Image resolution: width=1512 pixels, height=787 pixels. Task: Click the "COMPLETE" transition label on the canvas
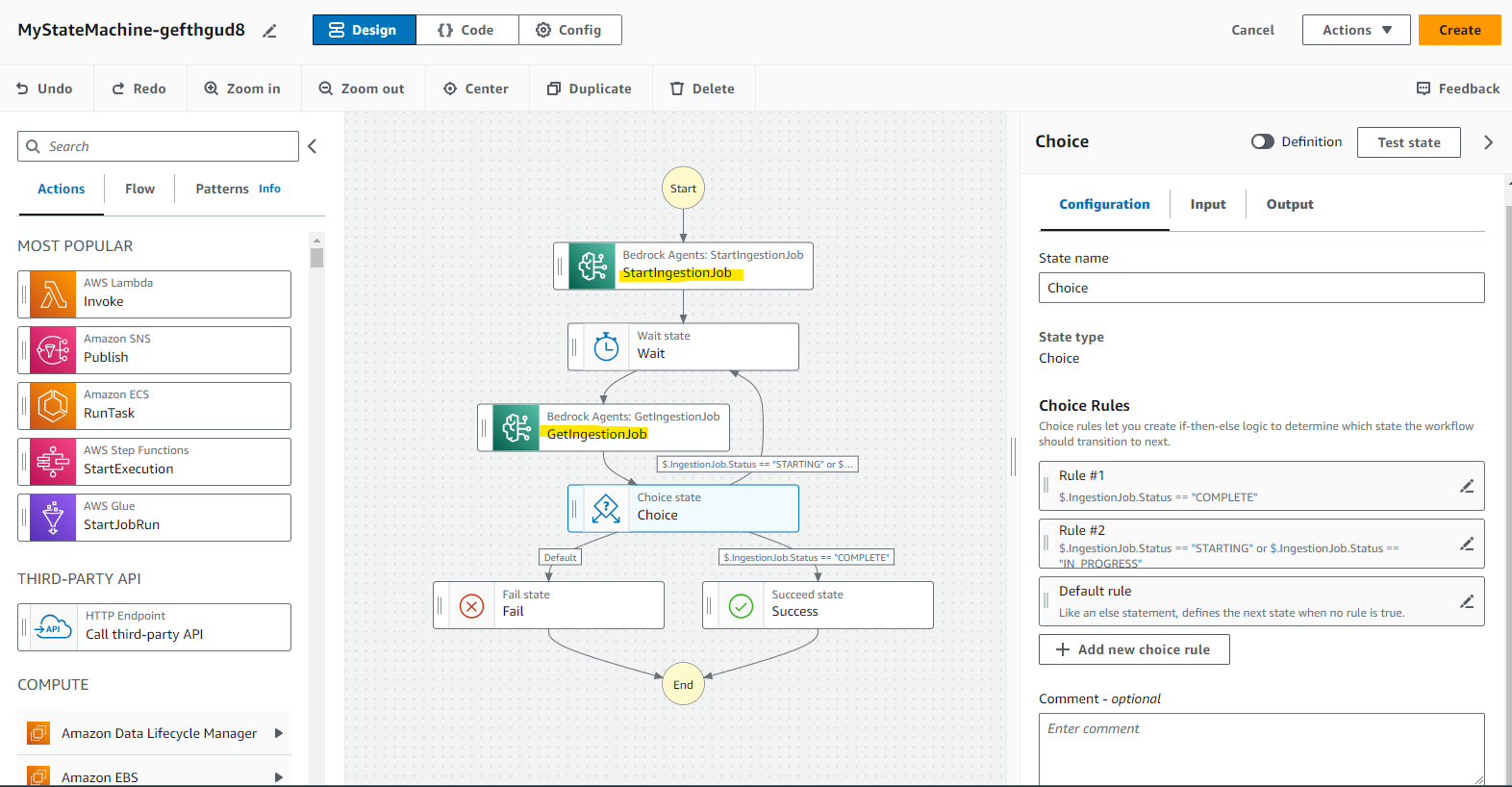[x=806, y=557]
